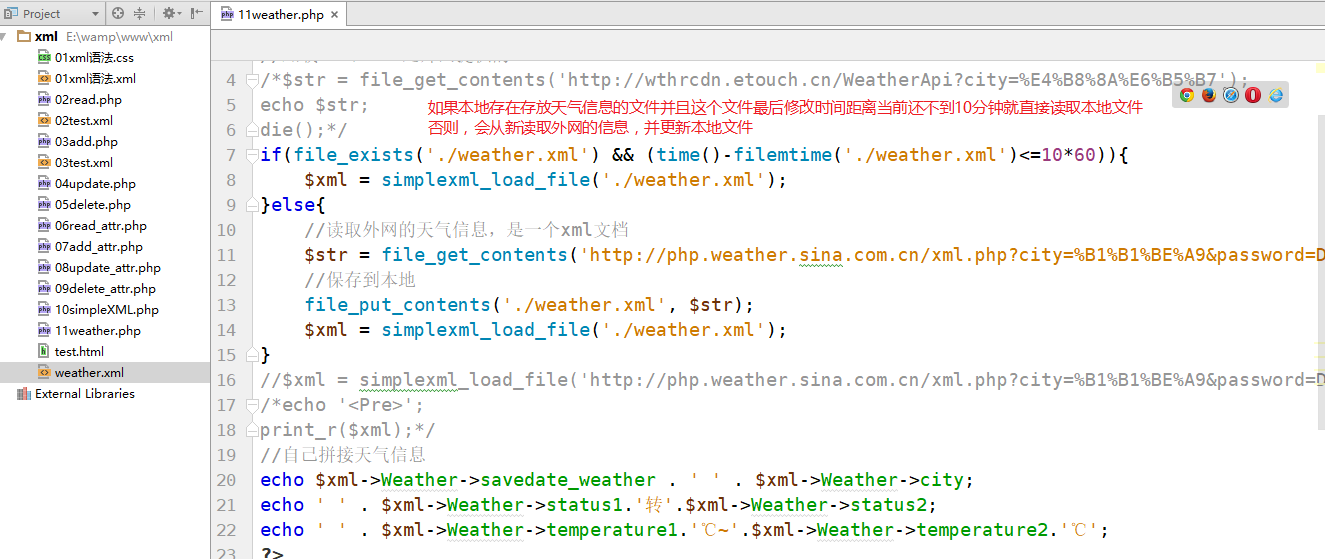Collapse all project tree nodes icon
The height and width of the screenshot is (559, 1325).
(140, 13)
